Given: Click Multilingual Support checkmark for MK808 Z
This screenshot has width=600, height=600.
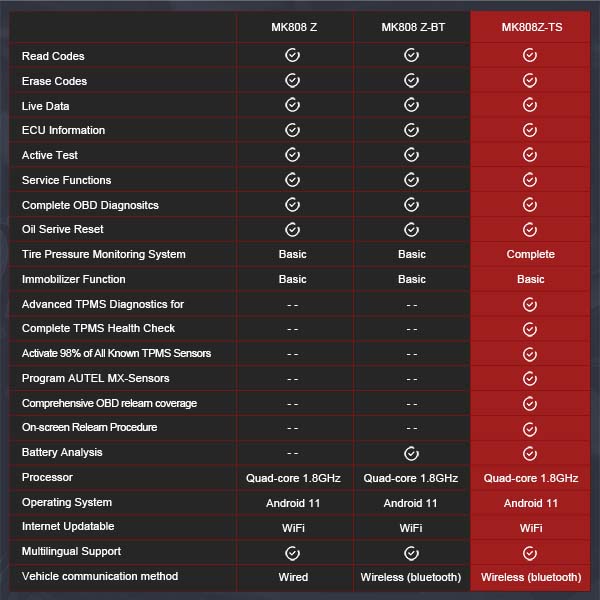Looking at the screenshot, I should [x=292, y=553].
